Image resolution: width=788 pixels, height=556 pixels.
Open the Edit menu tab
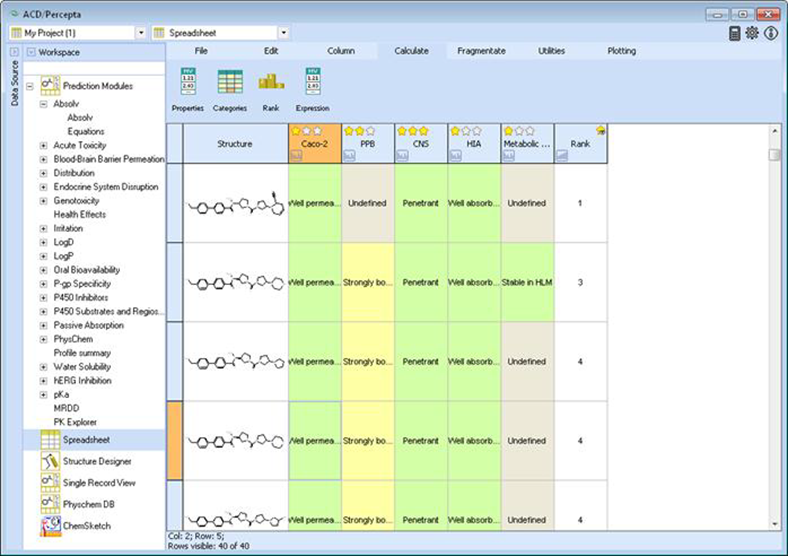point(271,51)
